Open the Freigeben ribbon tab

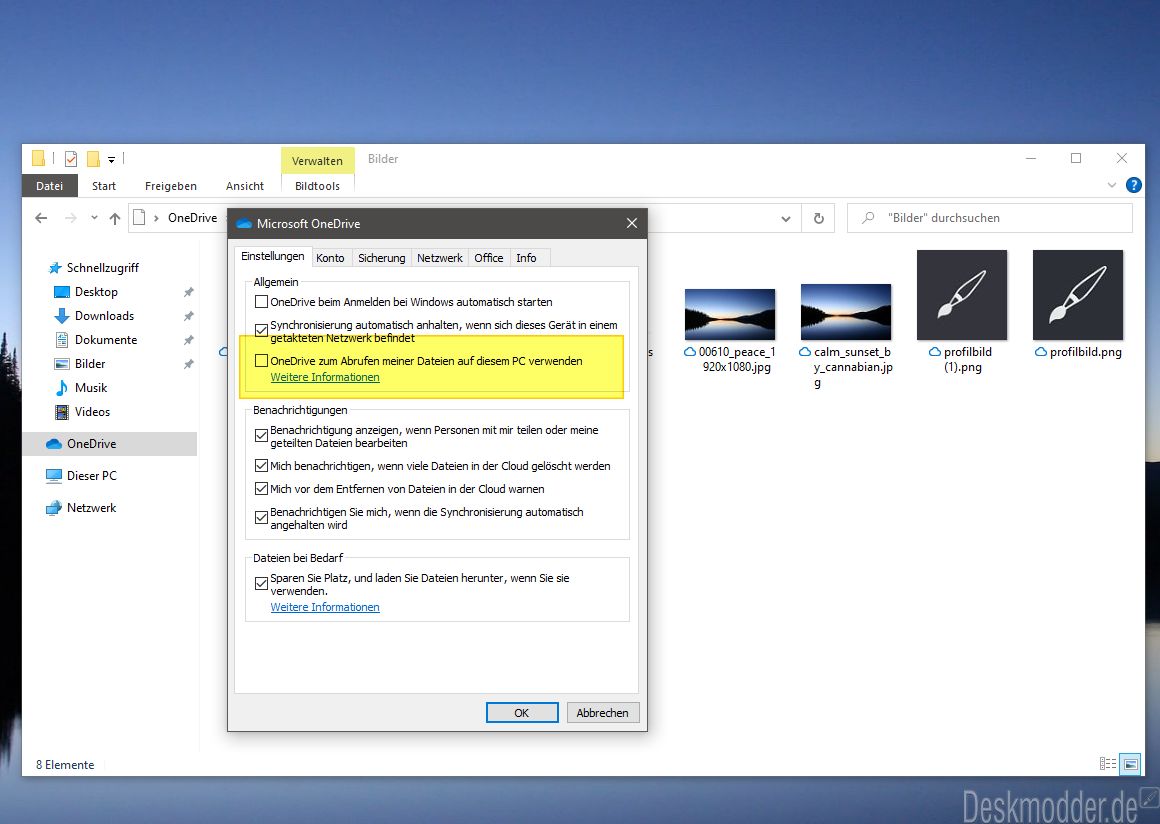pos(171,186)
